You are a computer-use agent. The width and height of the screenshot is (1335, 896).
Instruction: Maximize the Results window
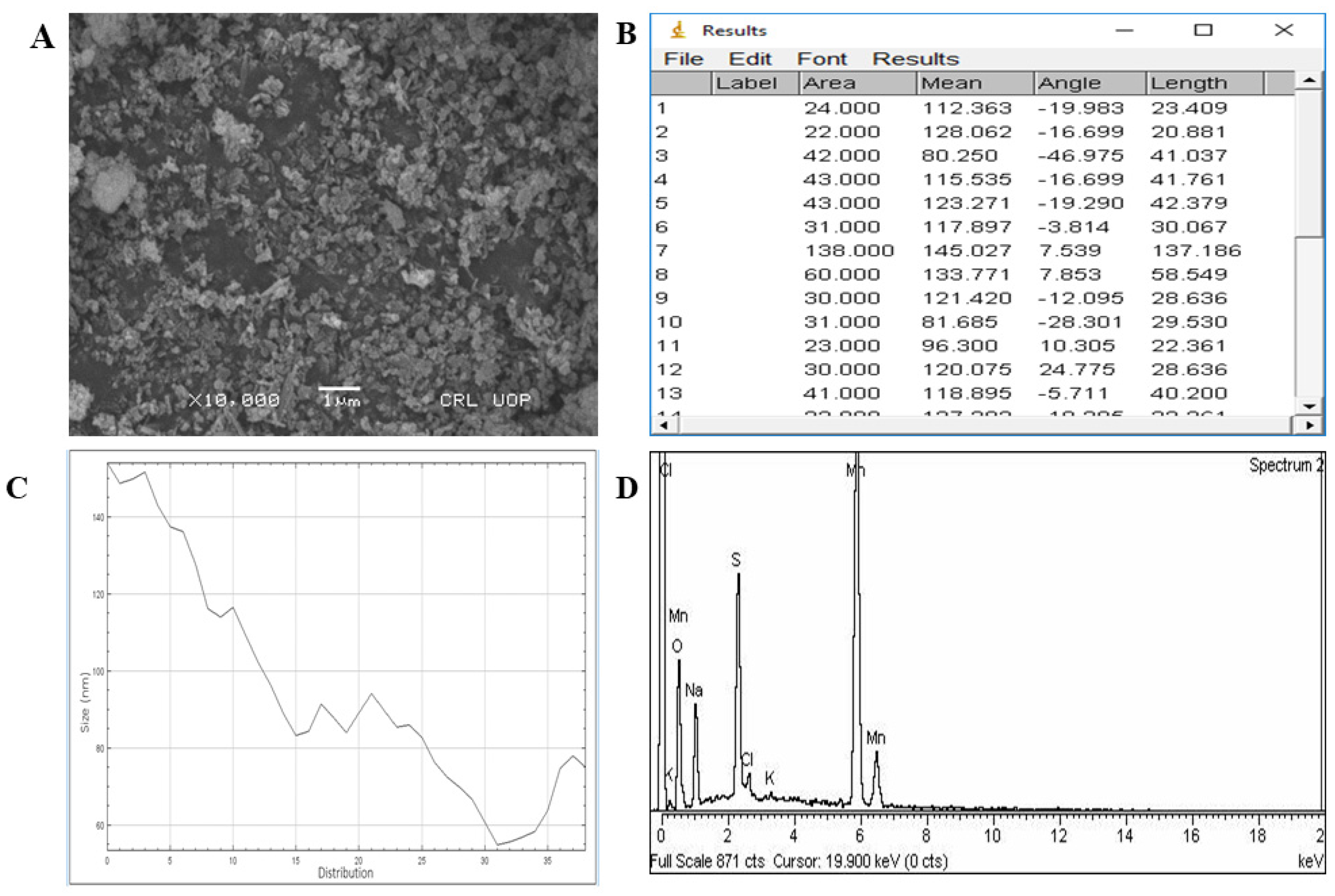(1203, 30)
